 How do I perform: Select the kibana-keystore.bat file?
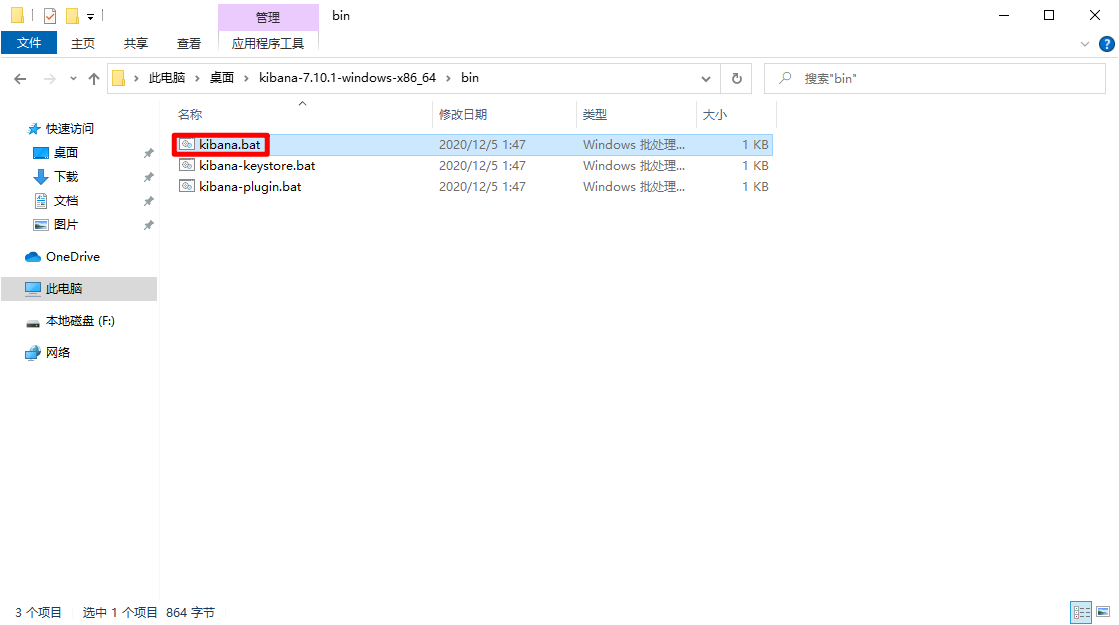[x=257, y=166]
